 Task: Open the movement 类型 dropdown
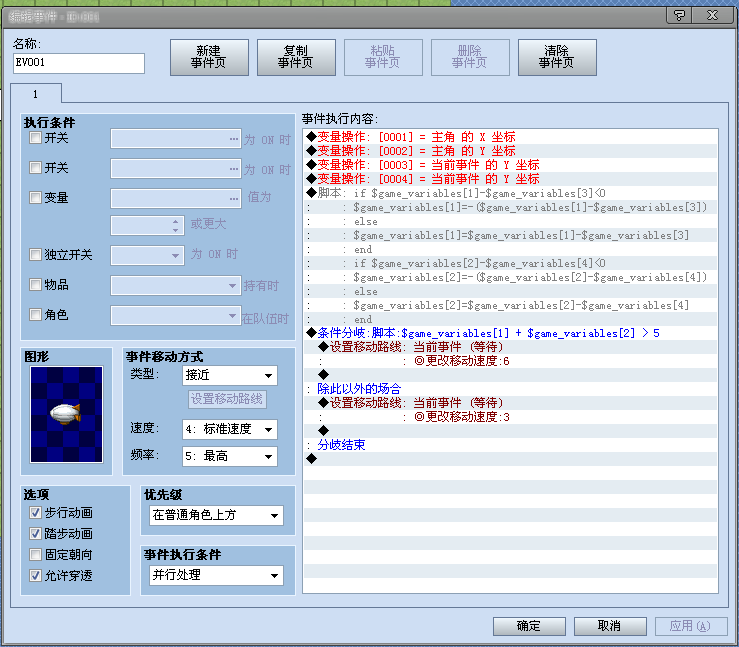point(230,376)
